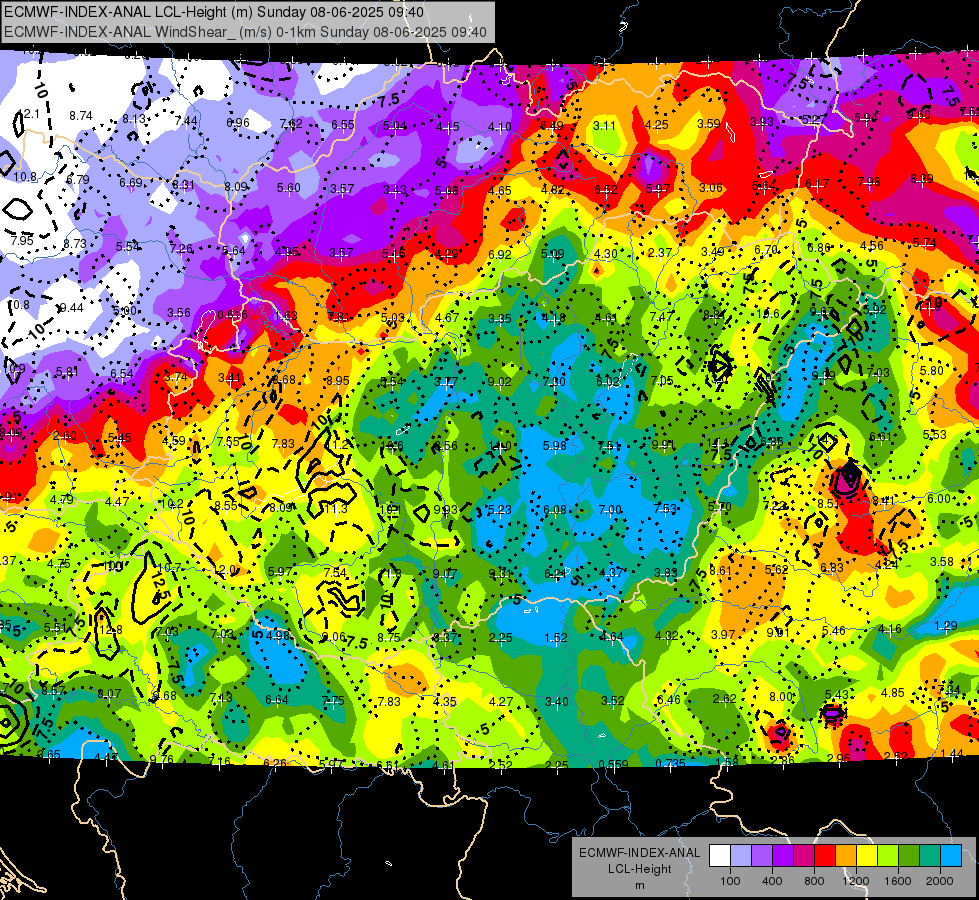
Task: Click the wind shear value 7.95
Action: tap(22, 240)
